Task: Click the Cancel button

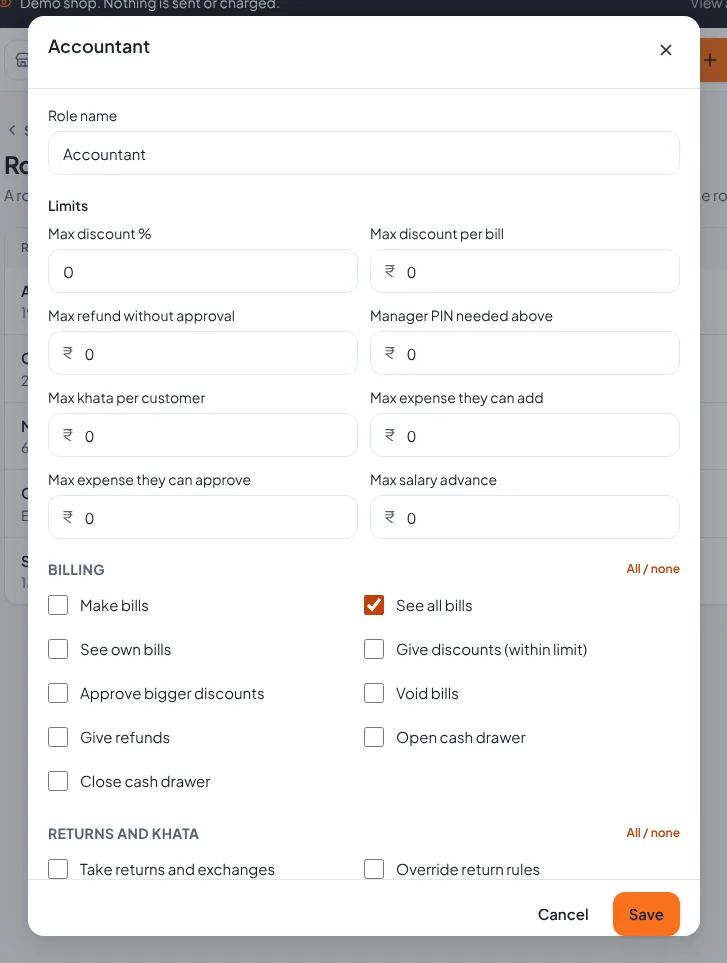Action: pos(563,914)
